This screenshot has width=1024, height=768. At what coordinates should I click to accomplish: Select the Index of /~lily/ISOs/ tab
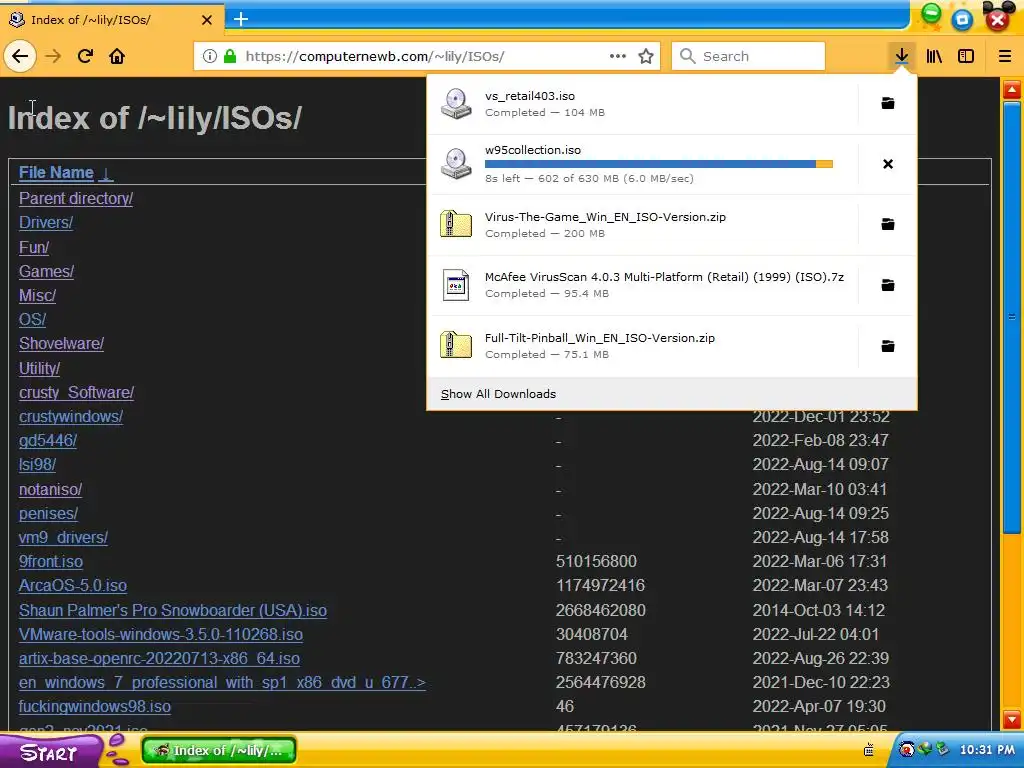(x=112, y=20)
